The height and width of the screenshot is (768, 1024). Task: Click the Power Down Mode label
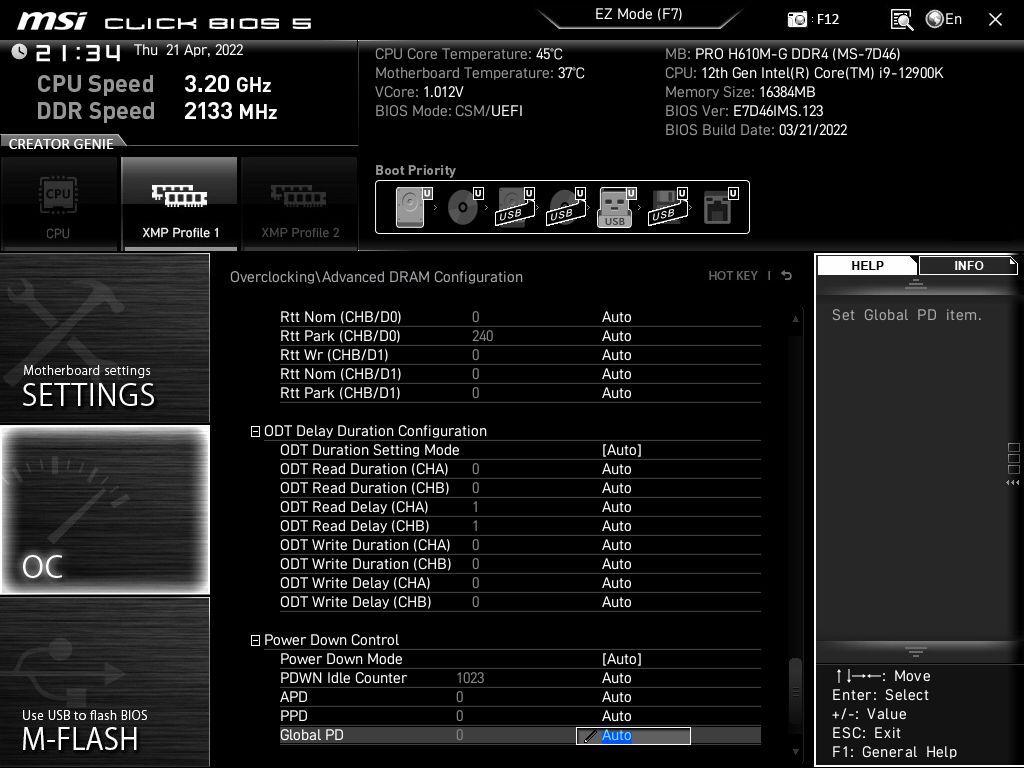pos(341,659)
